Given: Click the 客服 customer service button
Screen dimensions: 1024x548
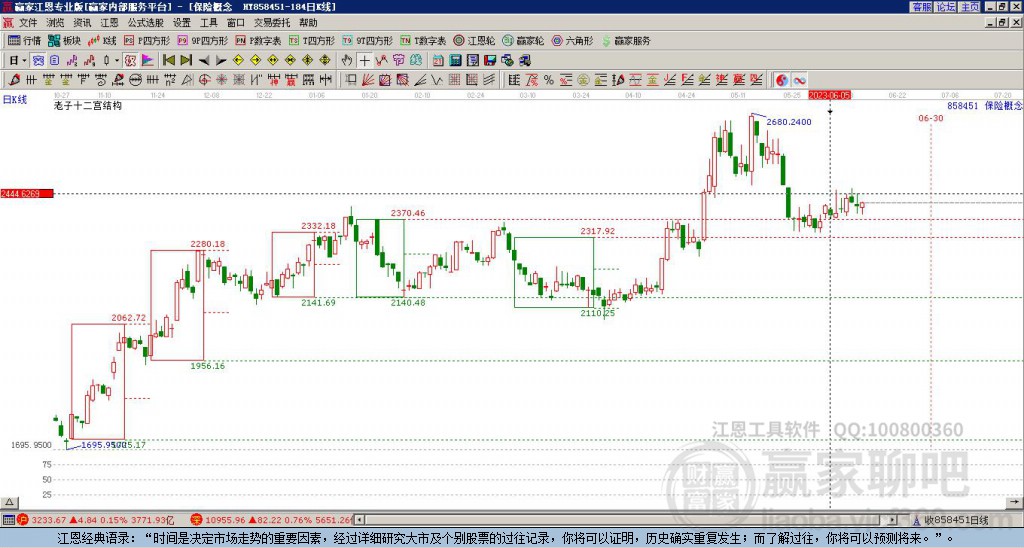Looking at the screenshot, I should tap(921, 7).
